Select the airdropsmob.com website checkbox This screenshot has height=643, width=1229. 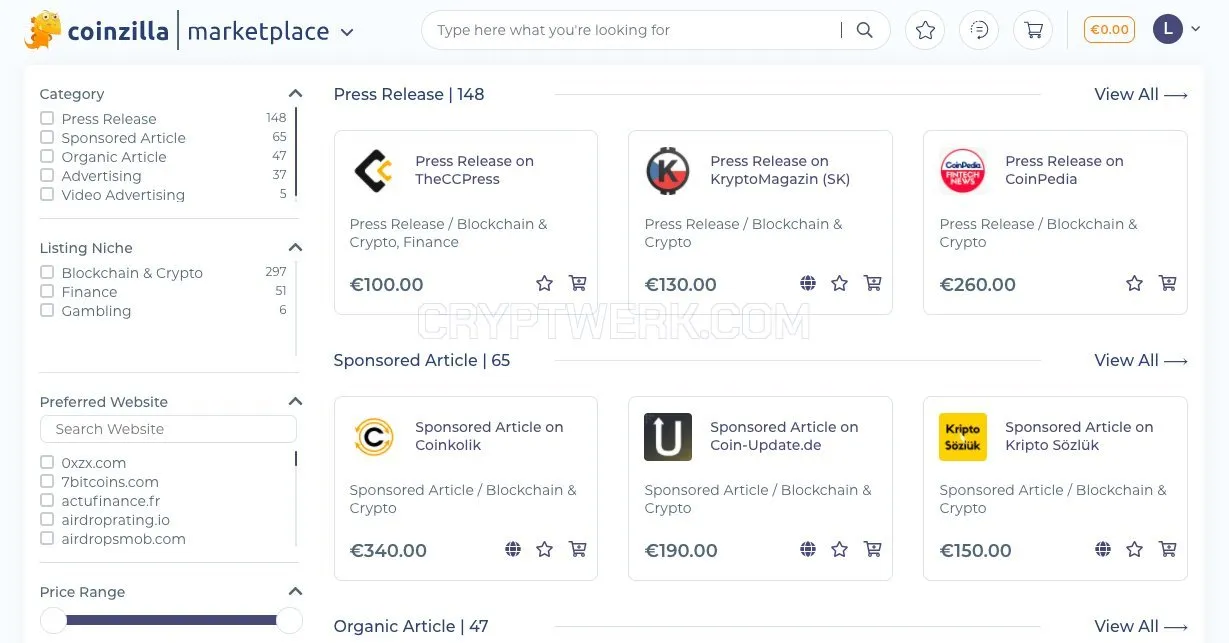point(47,538)
